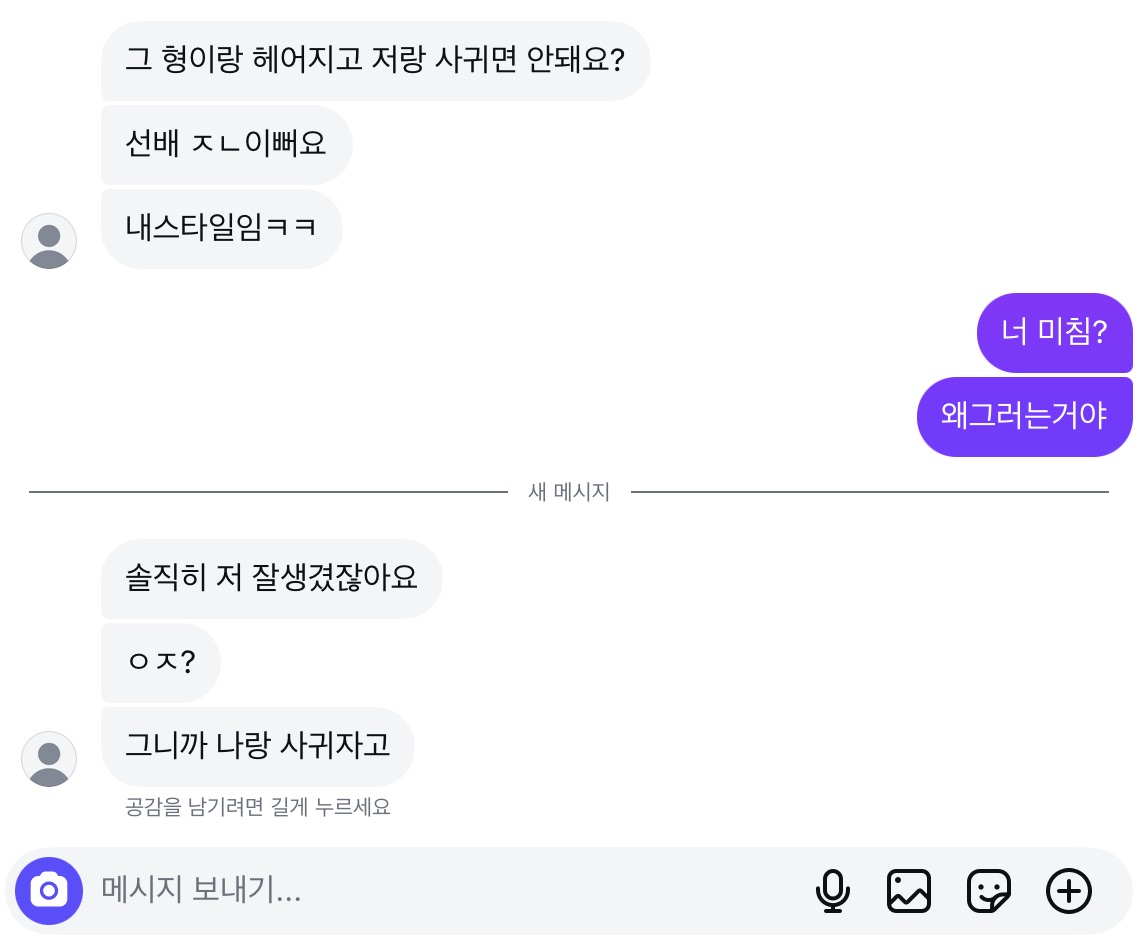The width and height of the screenshot is (1139, 939).
Task: Click the upper sender profile avatar
Action: (x=49, y=241)
